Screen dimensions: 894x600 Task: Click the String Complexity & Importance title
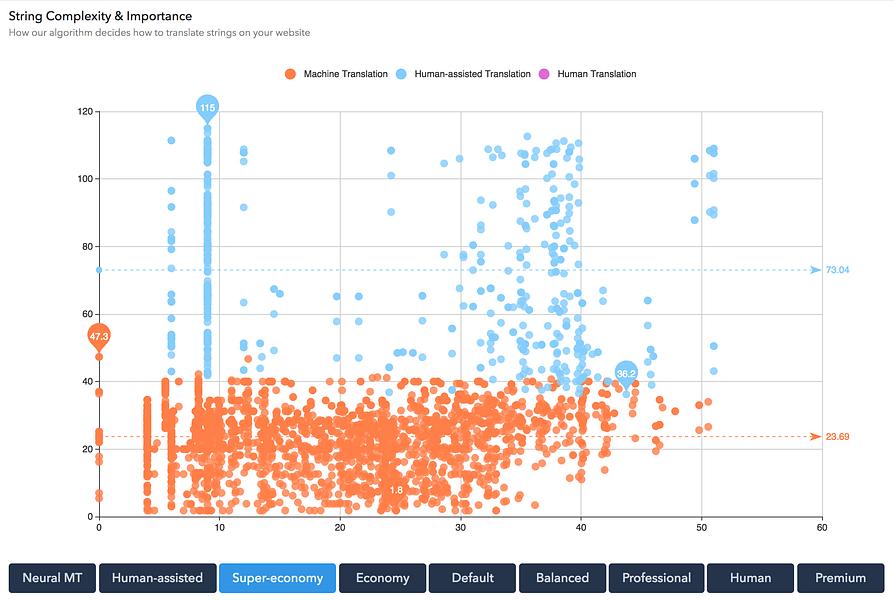point(100,16)
